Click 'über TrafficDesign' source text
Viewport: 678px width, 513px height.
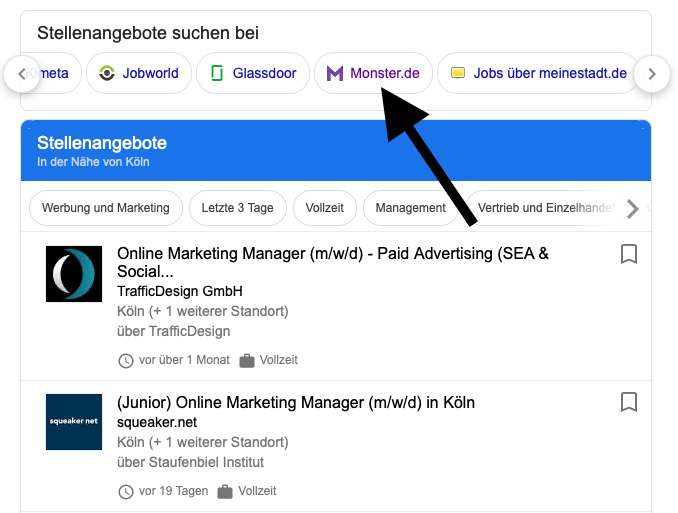[173, 331]
